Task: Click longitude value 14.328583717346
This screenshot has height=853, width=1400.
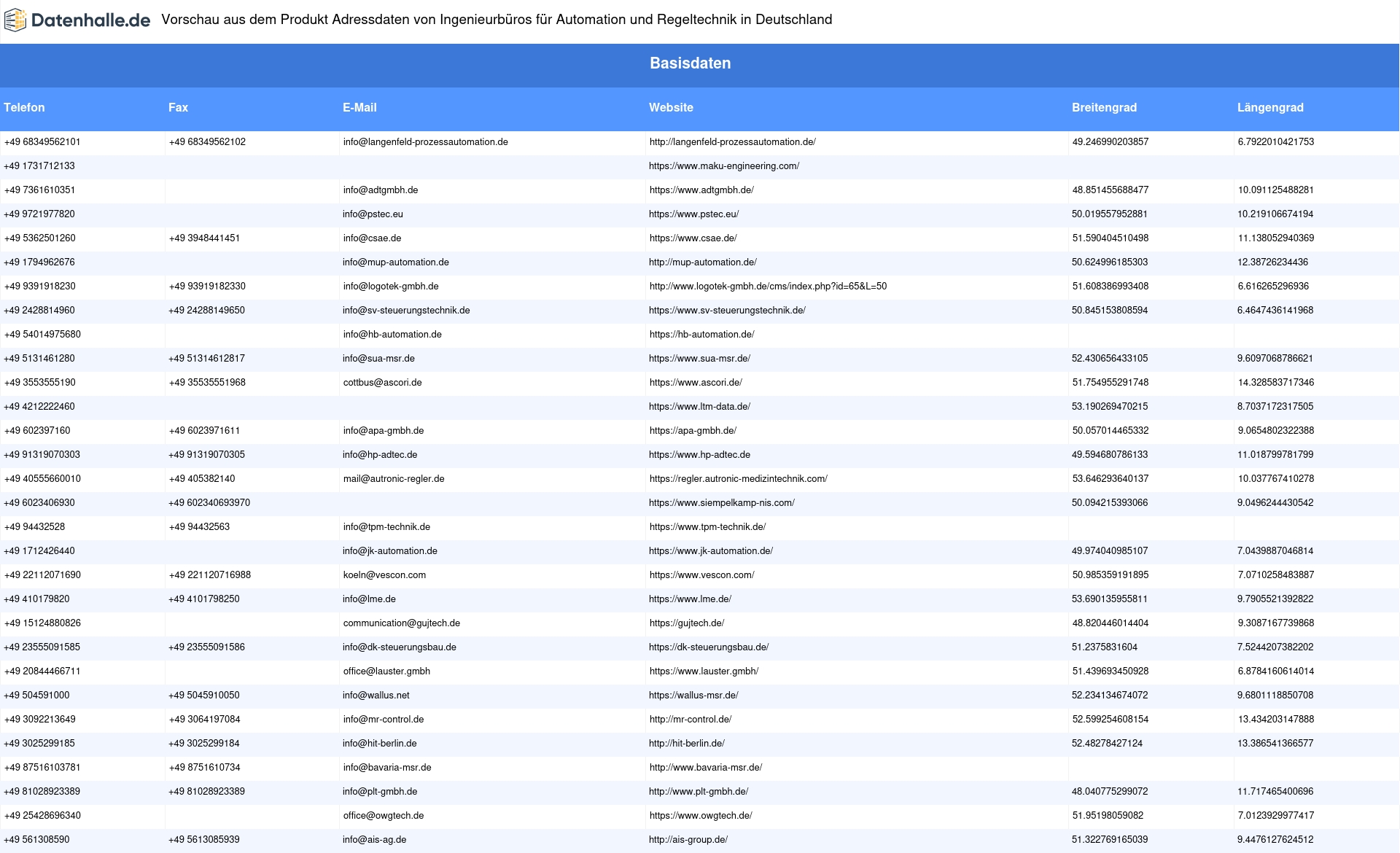Action: click(x=1275, y=383)
